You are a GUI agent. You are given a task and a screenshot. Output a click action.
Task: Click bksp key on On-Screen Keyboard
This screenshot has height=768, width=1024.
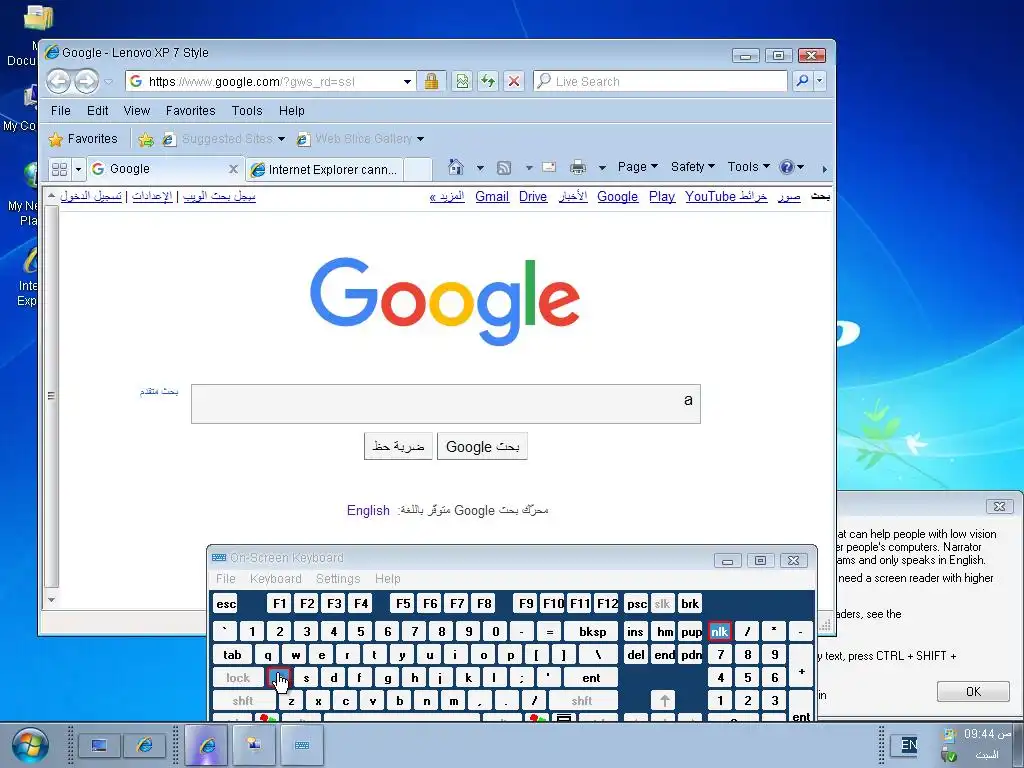pos(593,632)
